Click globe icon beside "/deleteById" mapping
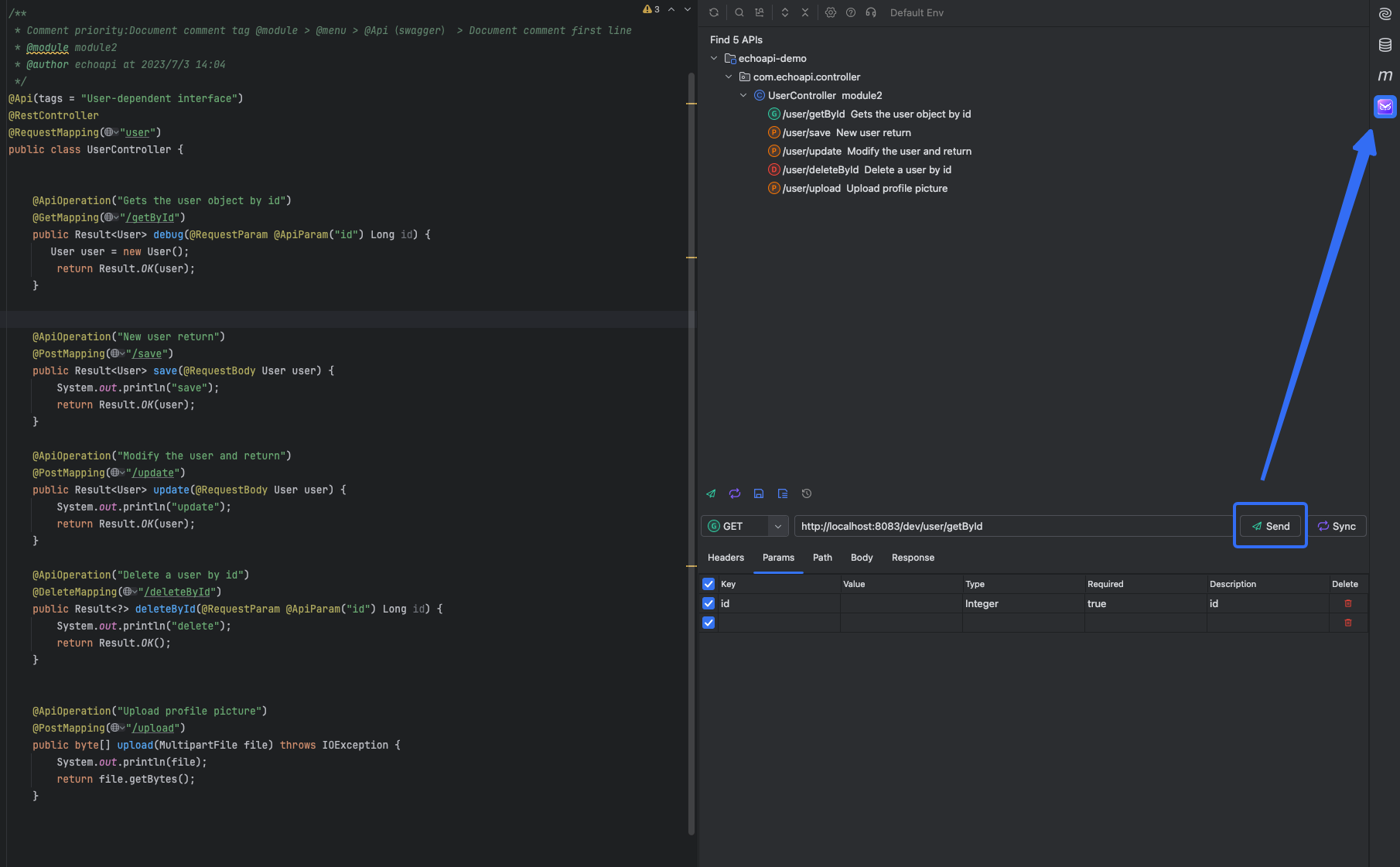Screen dimensions: 1400x867 point(128,592)
